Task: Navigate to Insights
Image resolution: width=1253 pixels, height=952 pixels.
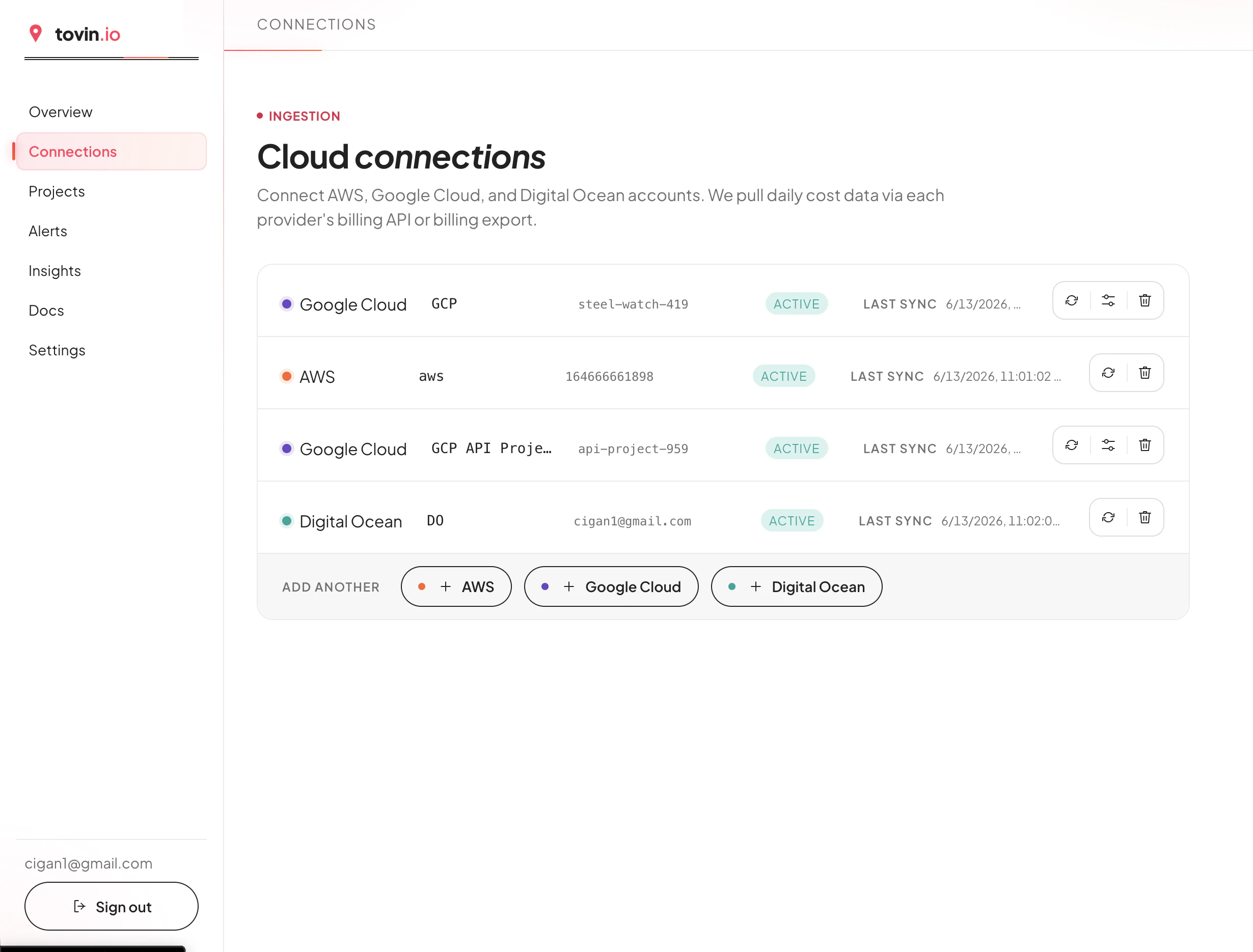Action: tap(111, 270)
